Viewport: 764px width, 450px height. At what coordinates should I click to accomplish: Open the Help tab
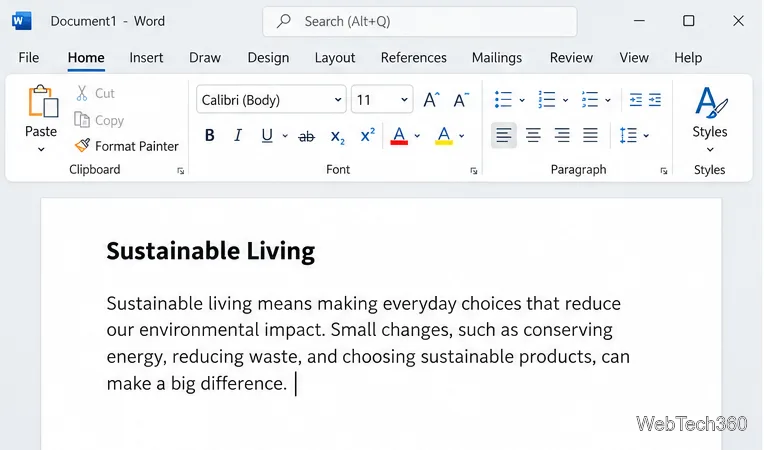coord(688,57)
